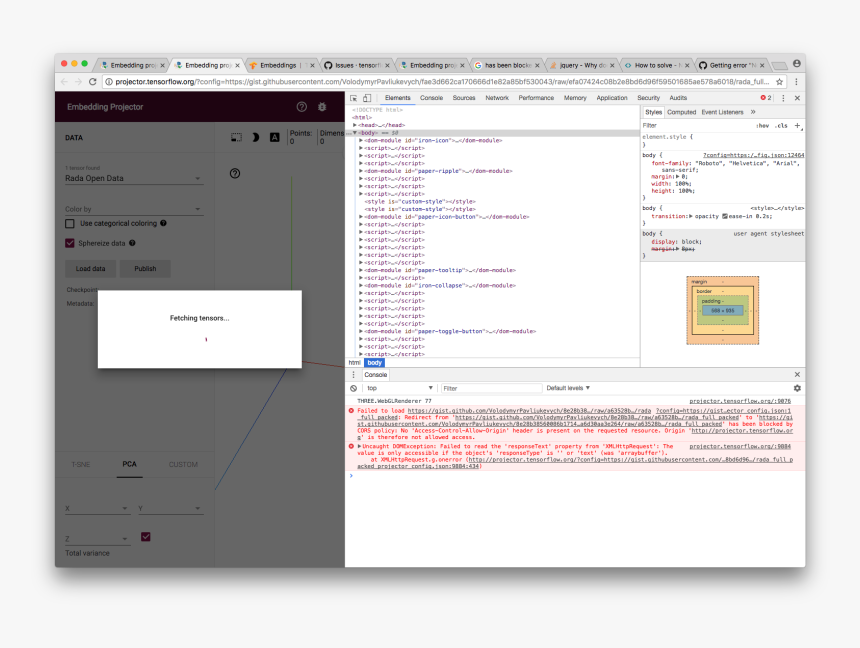
Task: Switch to the DevTools Console tab
Action: click(x=432, y=98)
